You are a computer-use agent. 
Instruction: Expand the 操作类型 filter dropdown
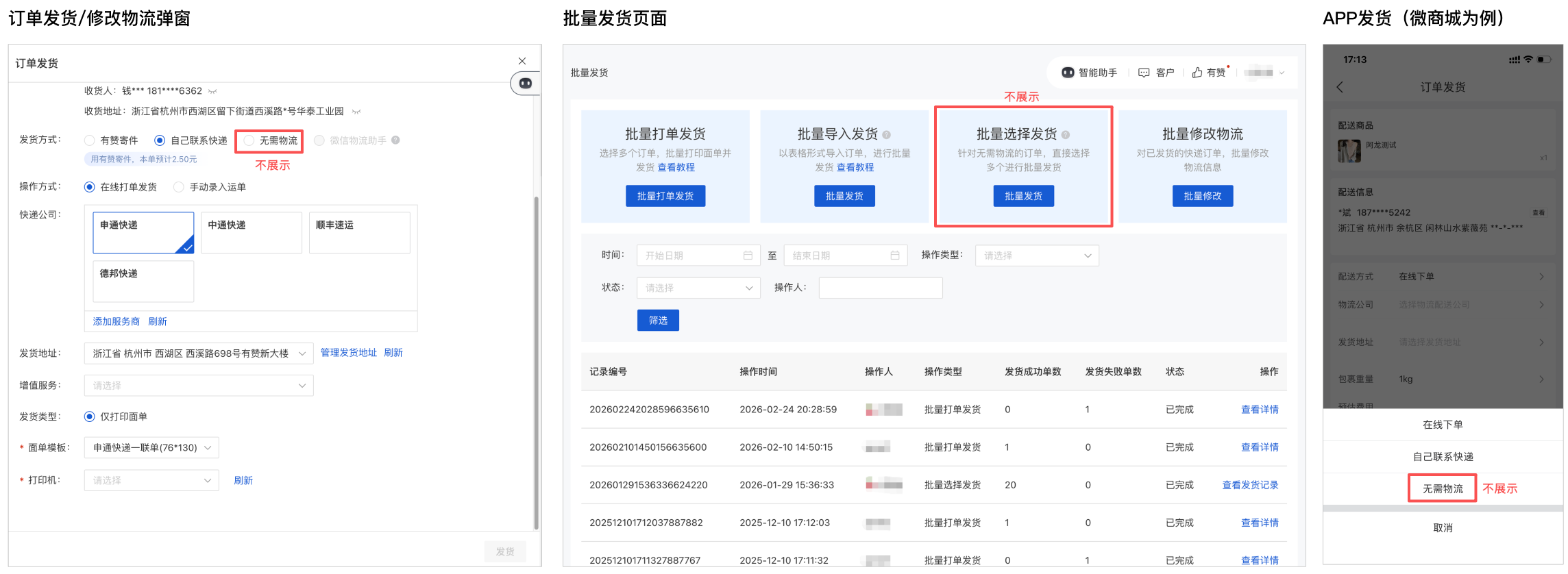1036,255
